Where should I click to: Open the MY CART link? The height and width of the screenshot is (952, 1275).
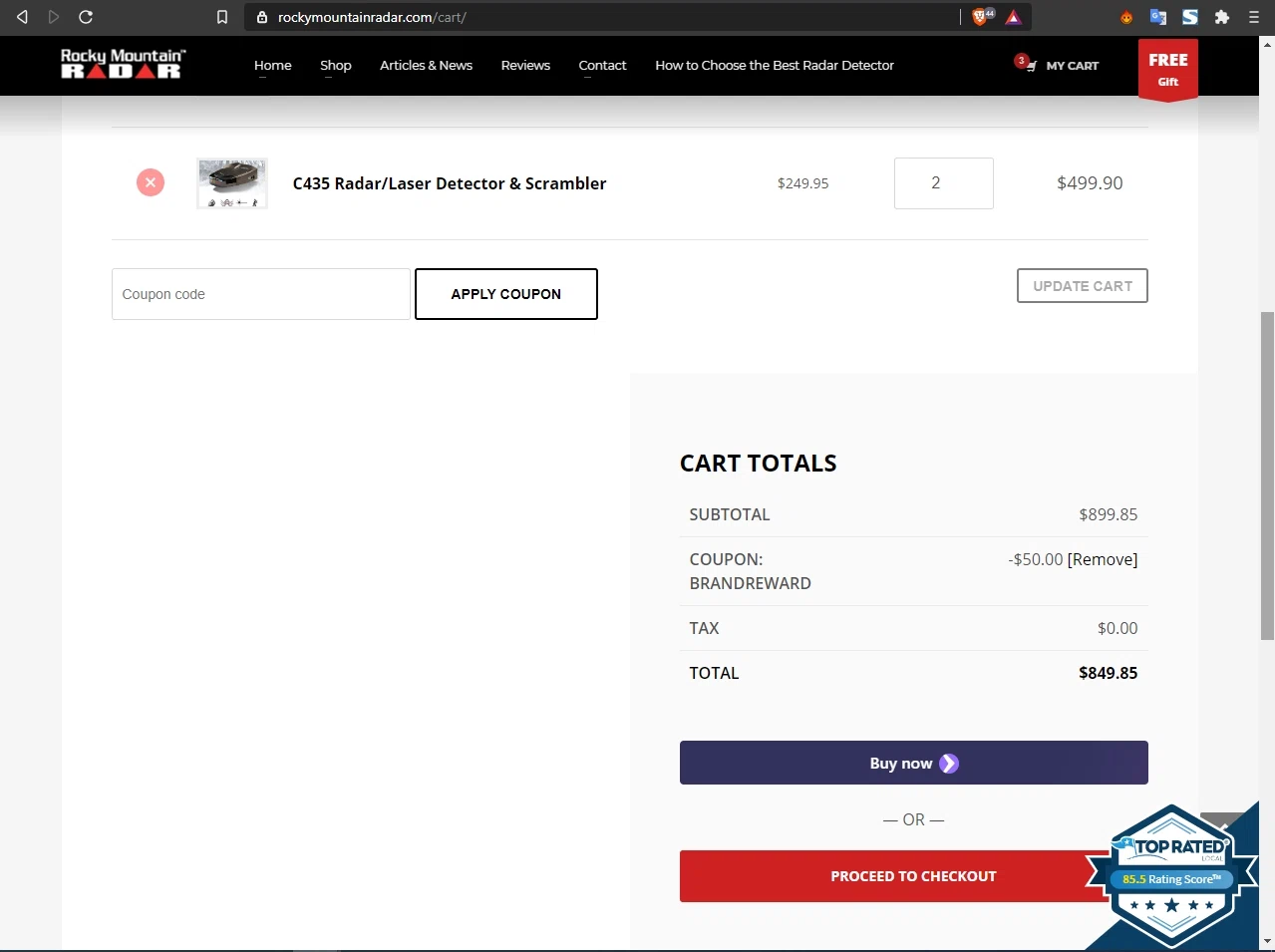1073,66
